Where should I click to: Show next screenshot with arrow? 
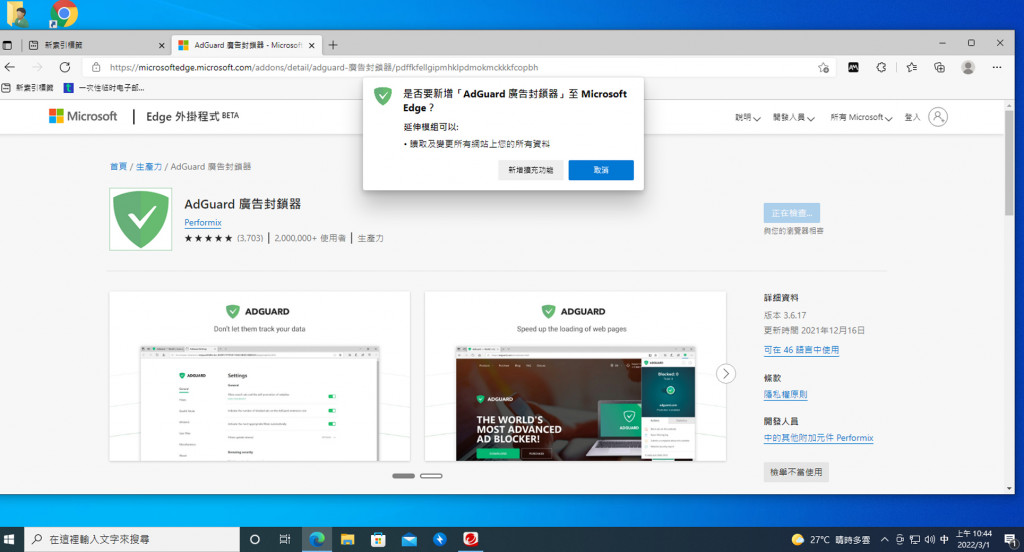click(x=726, y=374)
